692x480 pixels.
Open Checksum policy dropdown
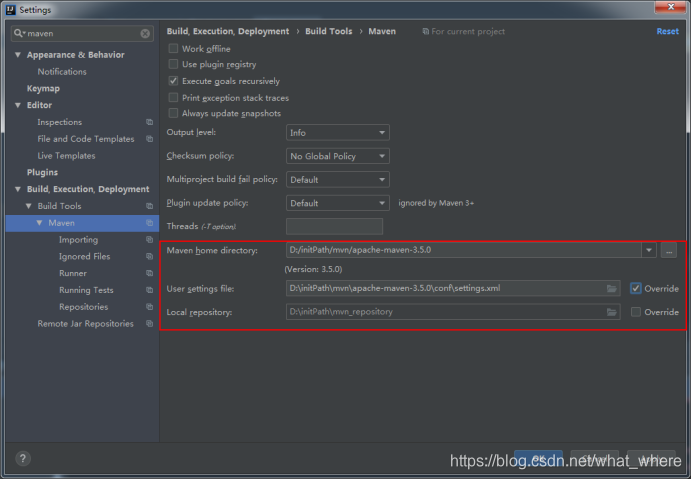pyautogui.click(x=338, y=156)
